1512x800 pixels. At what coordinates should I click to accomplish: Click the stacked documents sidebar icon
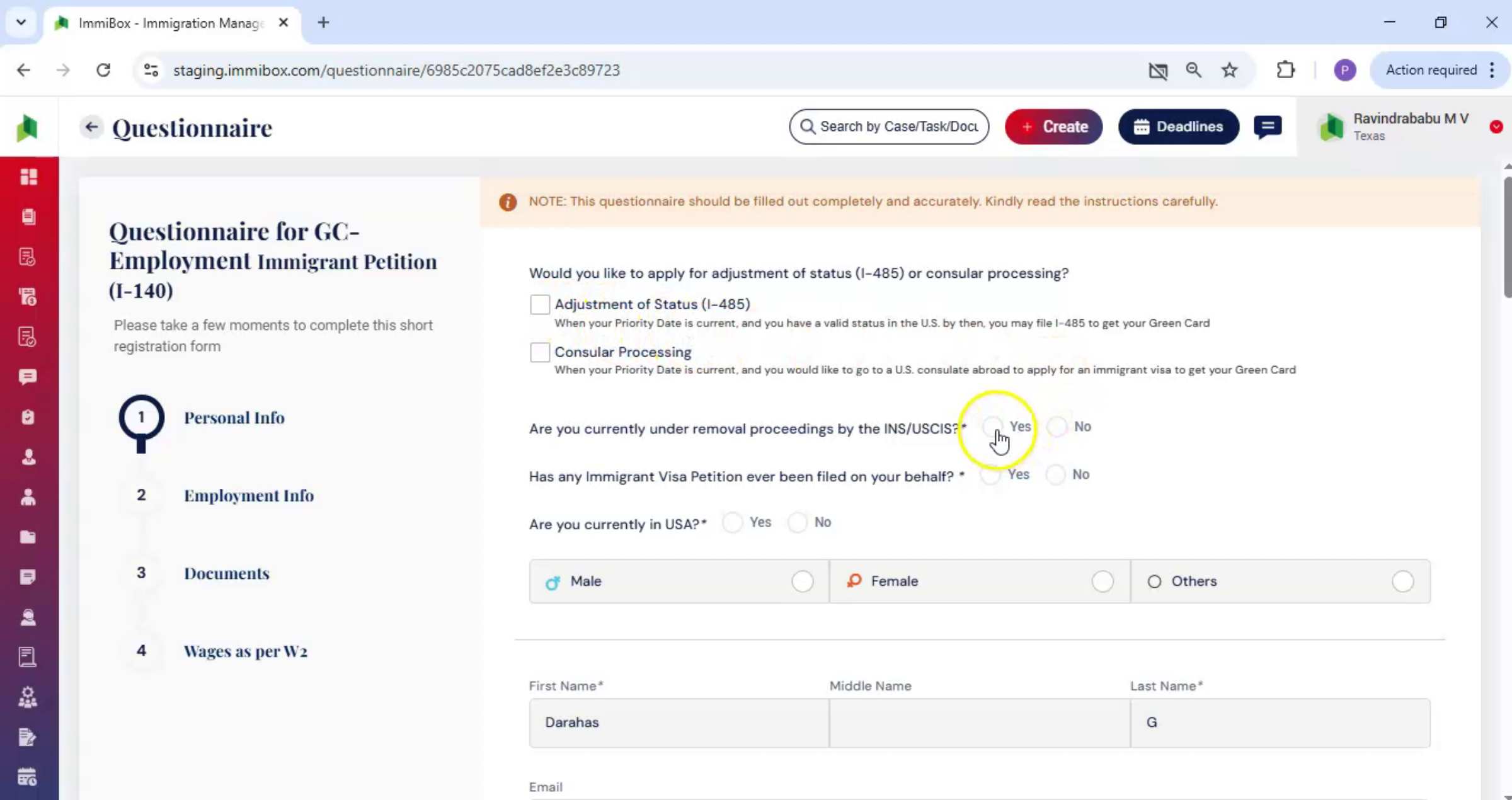(x=28, y=217)
